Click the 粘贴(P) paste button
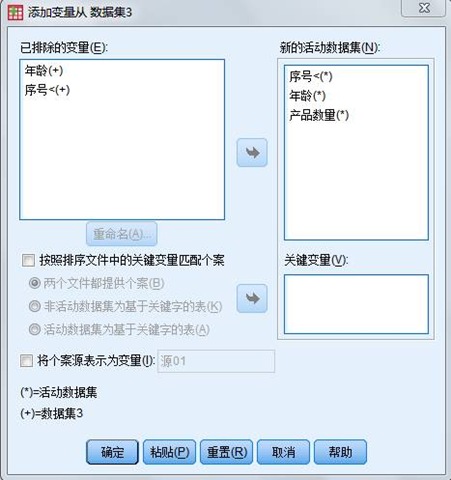451x480 pixels. [x=169, y=452]
